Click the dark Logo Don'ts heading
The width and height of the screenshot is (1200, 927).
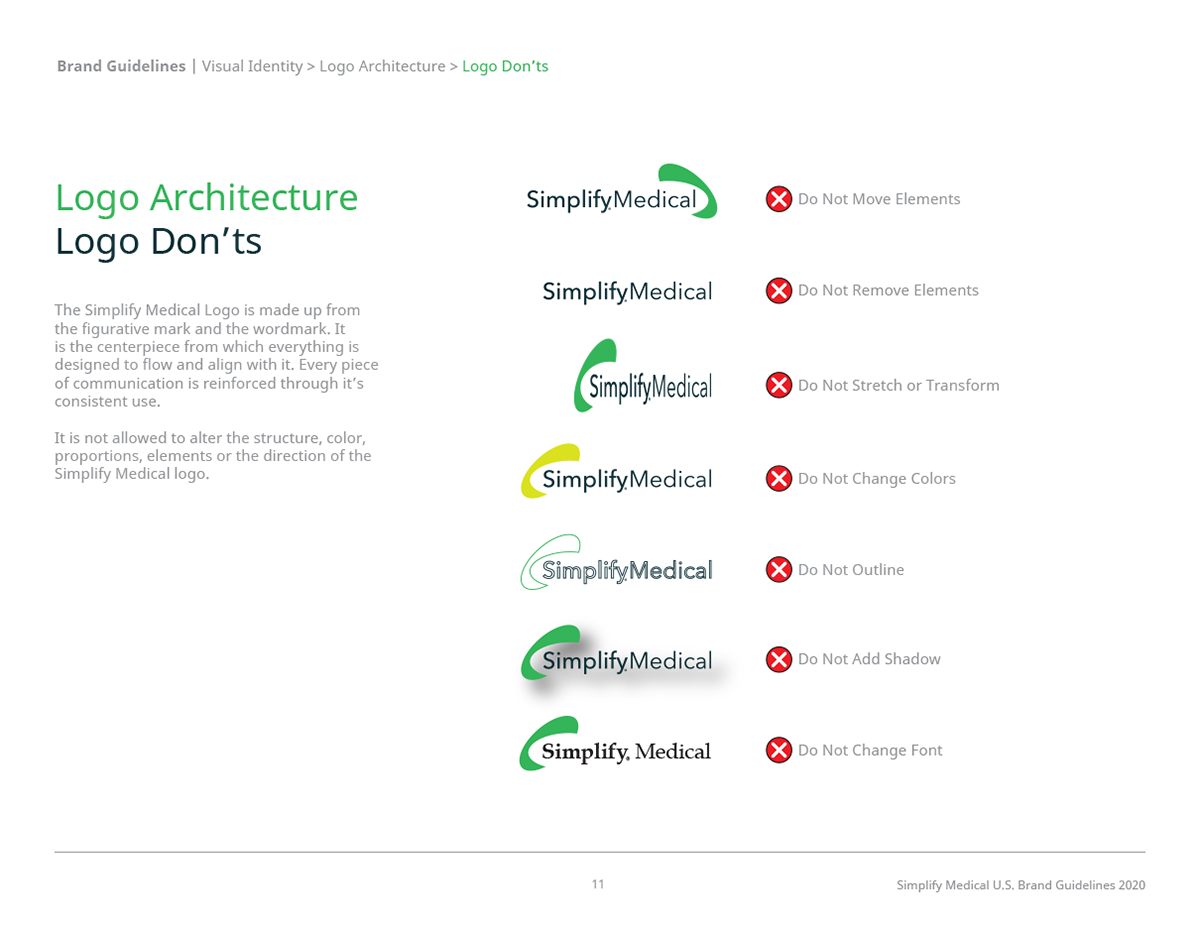click(x=158, y=241)
